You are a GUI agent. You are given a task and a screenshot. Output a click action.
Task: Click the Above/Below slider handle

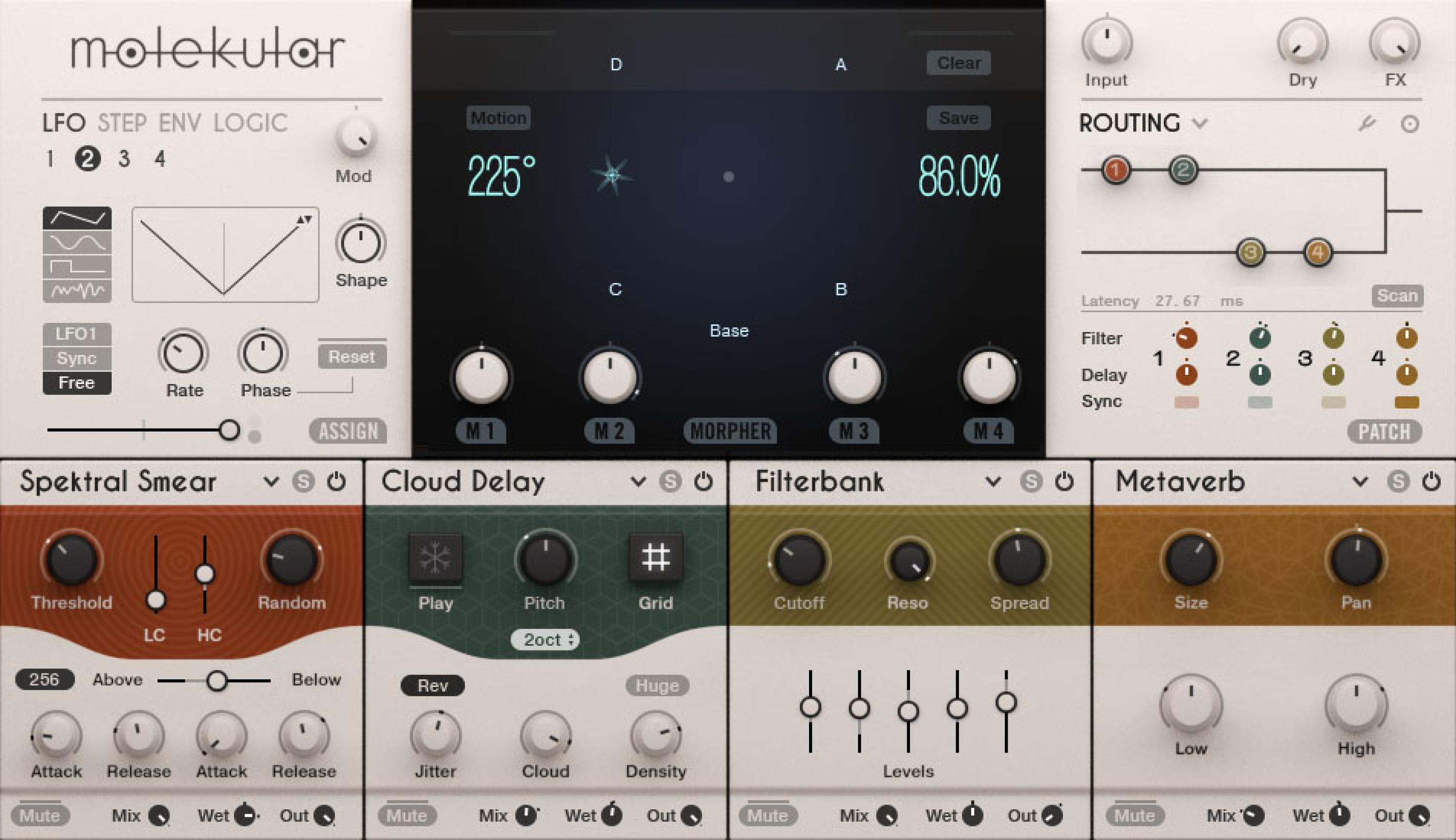click(x=217, y=681)
